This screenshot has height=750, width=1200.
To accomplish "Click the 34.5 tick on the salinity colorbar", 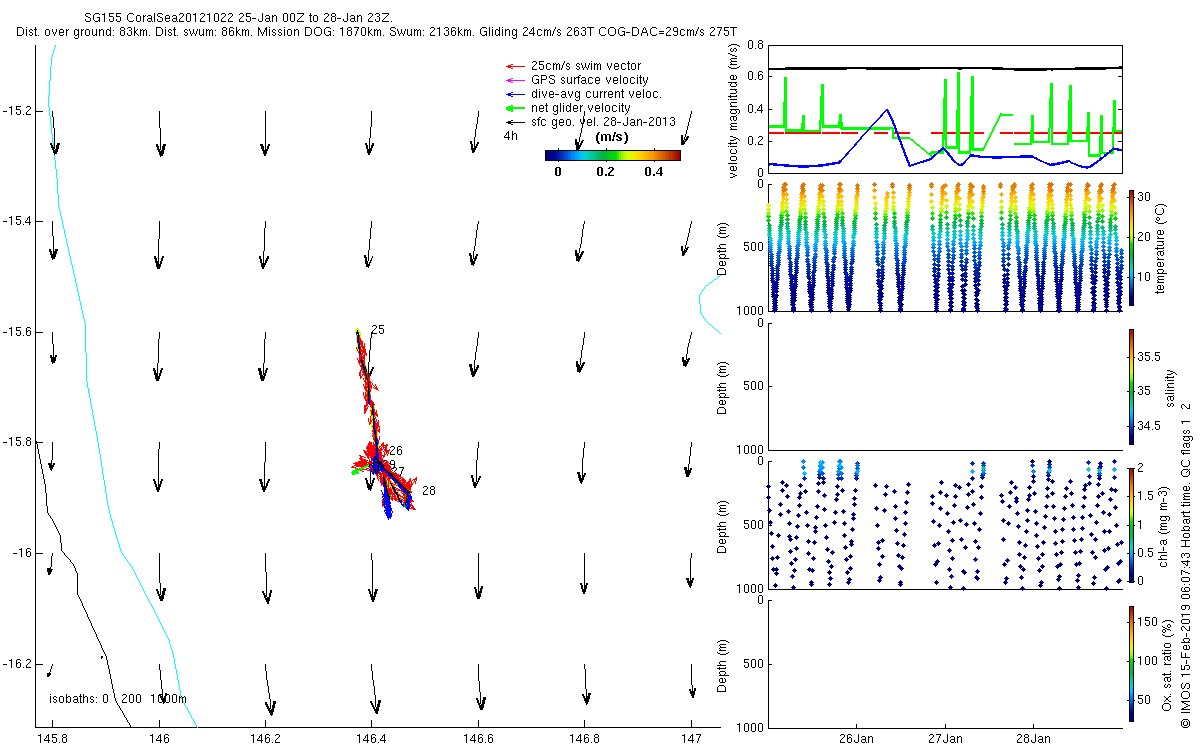I will coord(1149,426).
